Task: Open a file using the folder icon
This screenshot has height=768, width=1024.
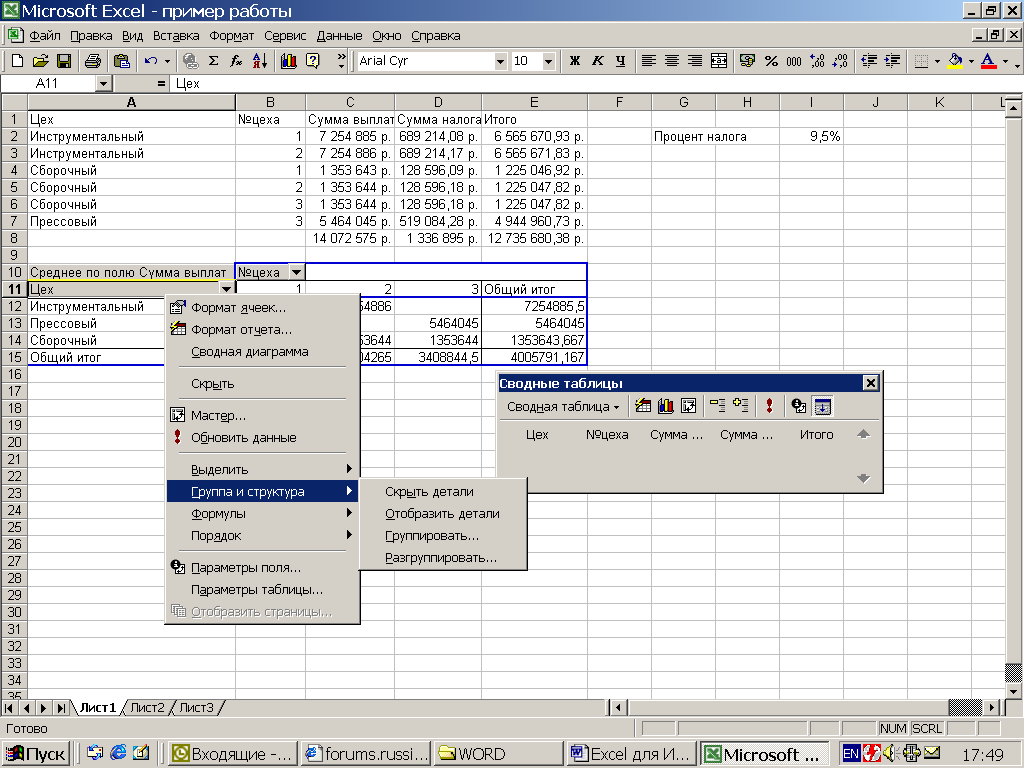Action: [x=40, y=61]
